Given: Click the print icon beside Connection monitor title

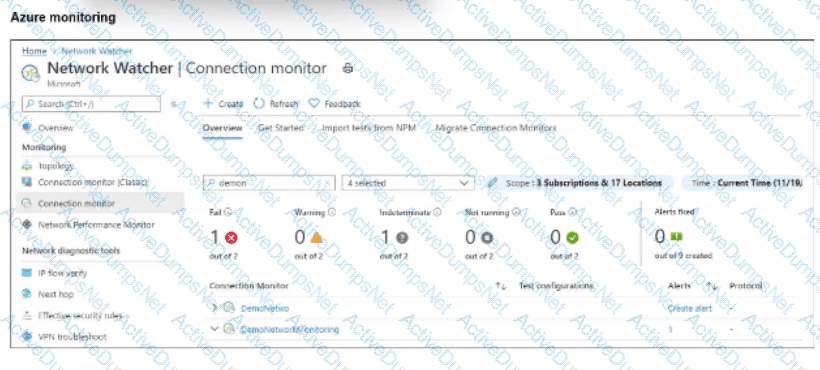Looking at the screenshot, I should [x=348, y=68].
